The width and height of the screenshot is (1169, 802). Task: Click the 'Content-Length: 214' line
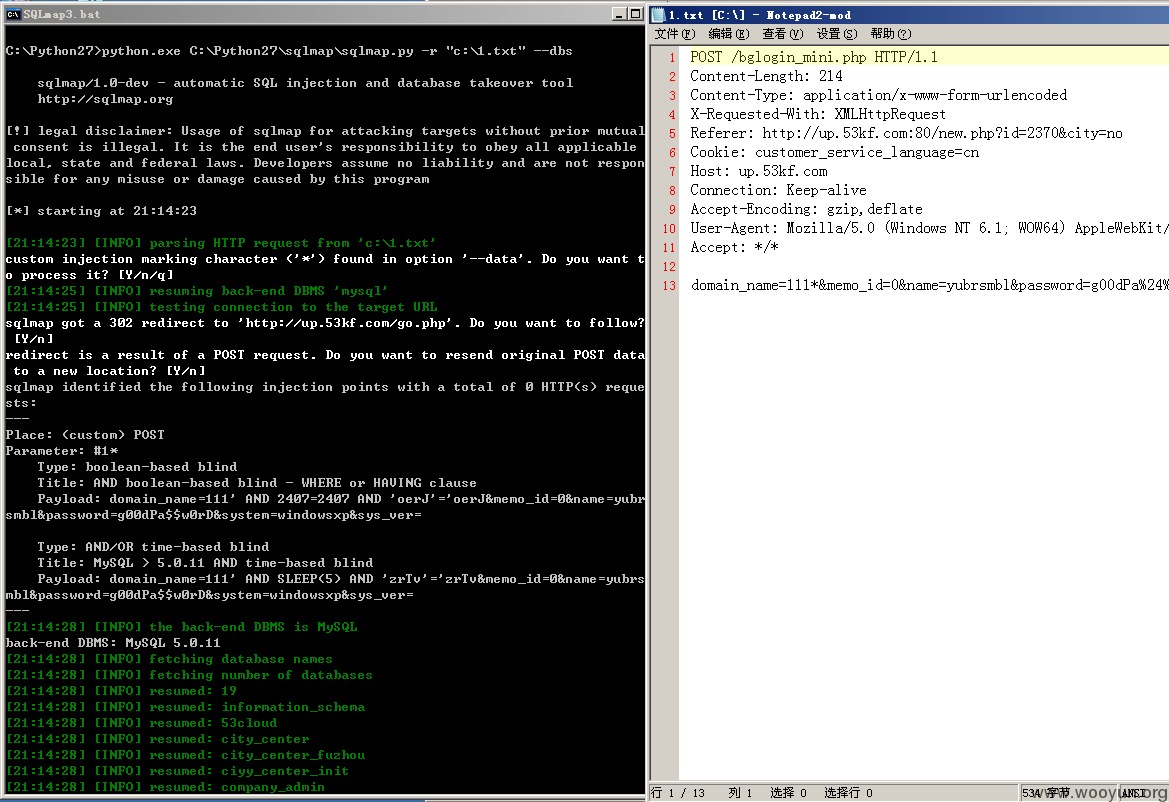[x=766, y=76]
